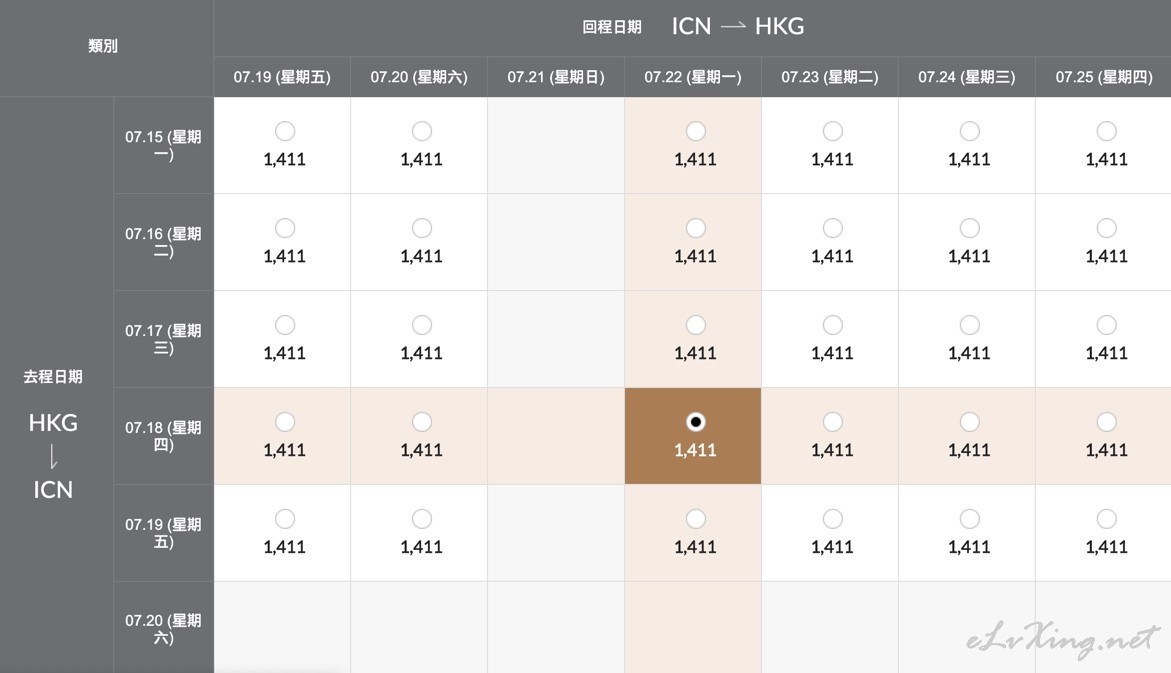This screenshot has width=1171, height=673.
Task: Choose 07.19 departure with 07.25 return
Action: (x=1106, y=519)
